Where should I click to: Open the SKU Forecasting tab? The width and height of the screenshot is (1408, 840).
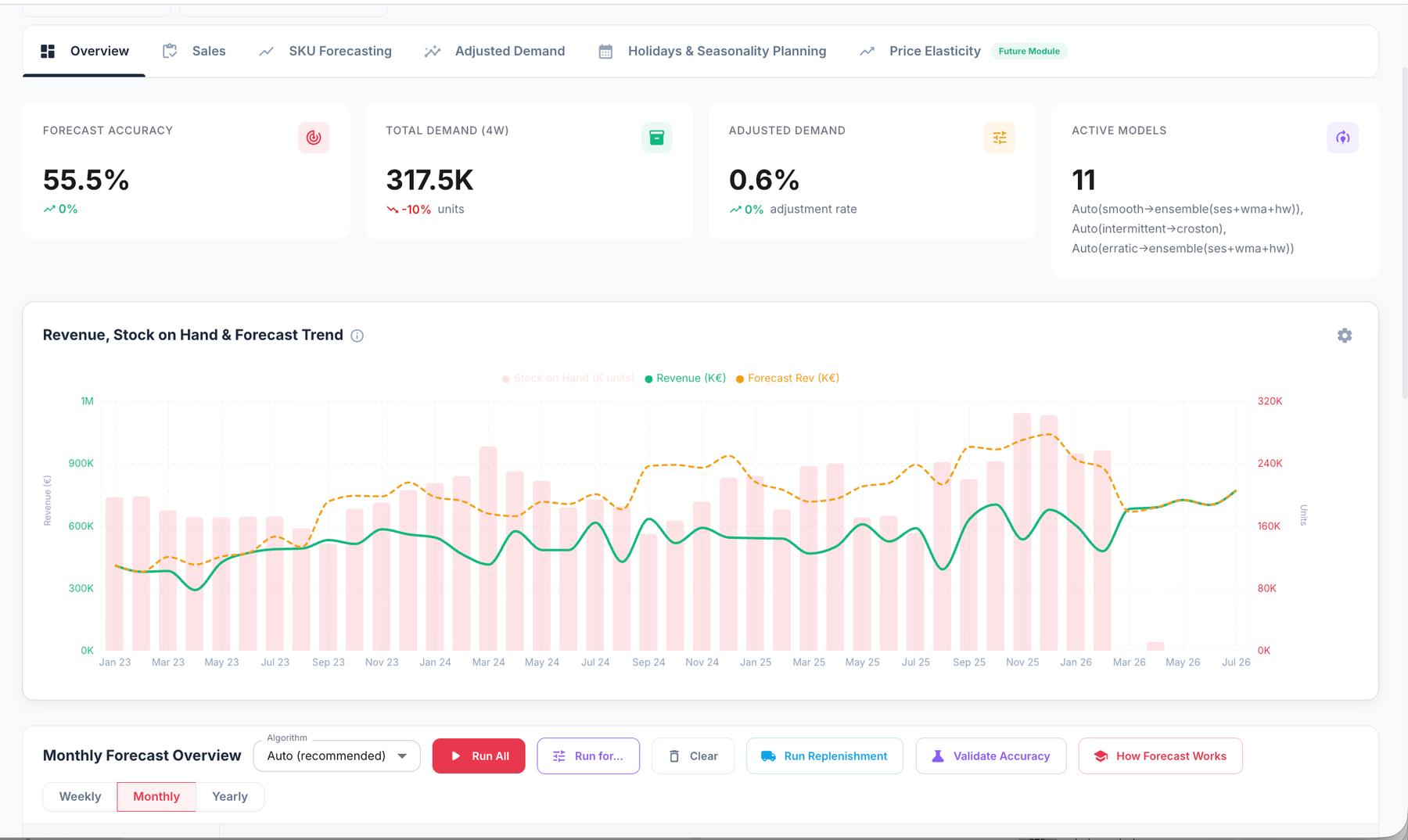coord(325,51)
